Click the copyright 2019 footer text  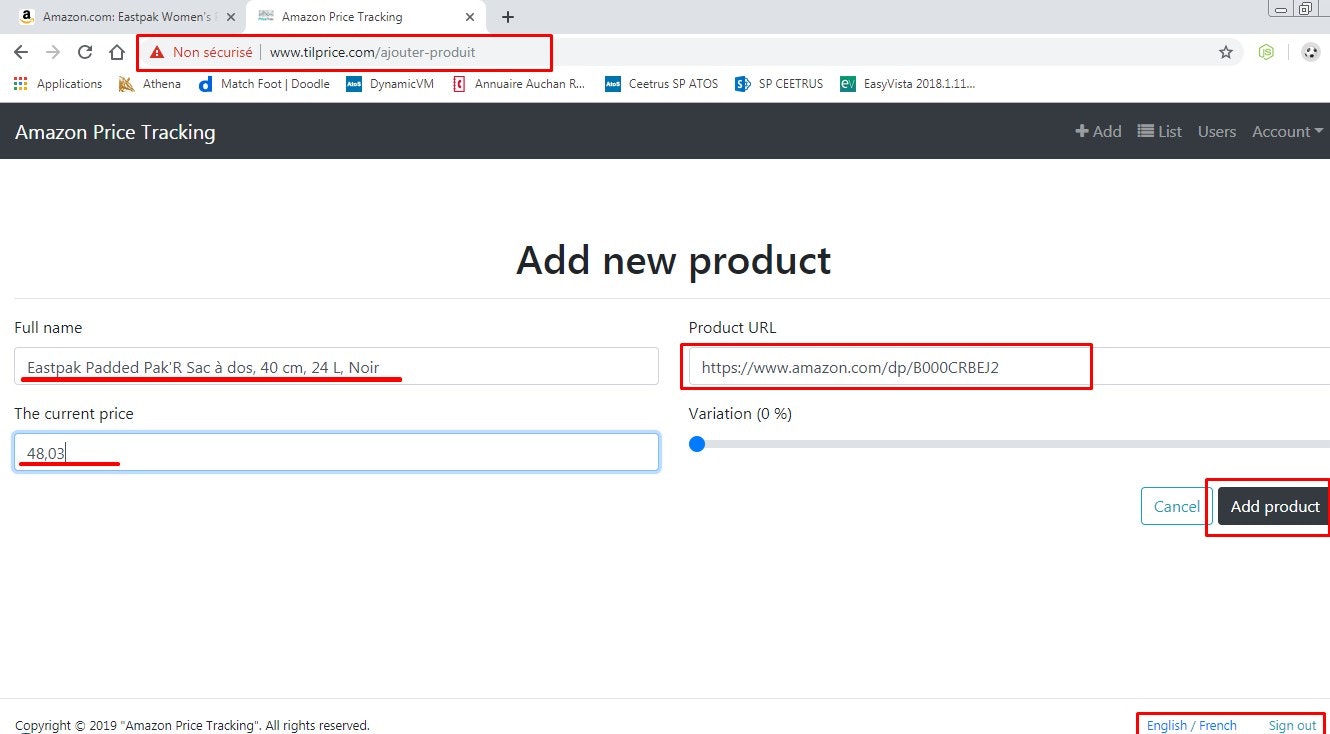click(192, 725)
